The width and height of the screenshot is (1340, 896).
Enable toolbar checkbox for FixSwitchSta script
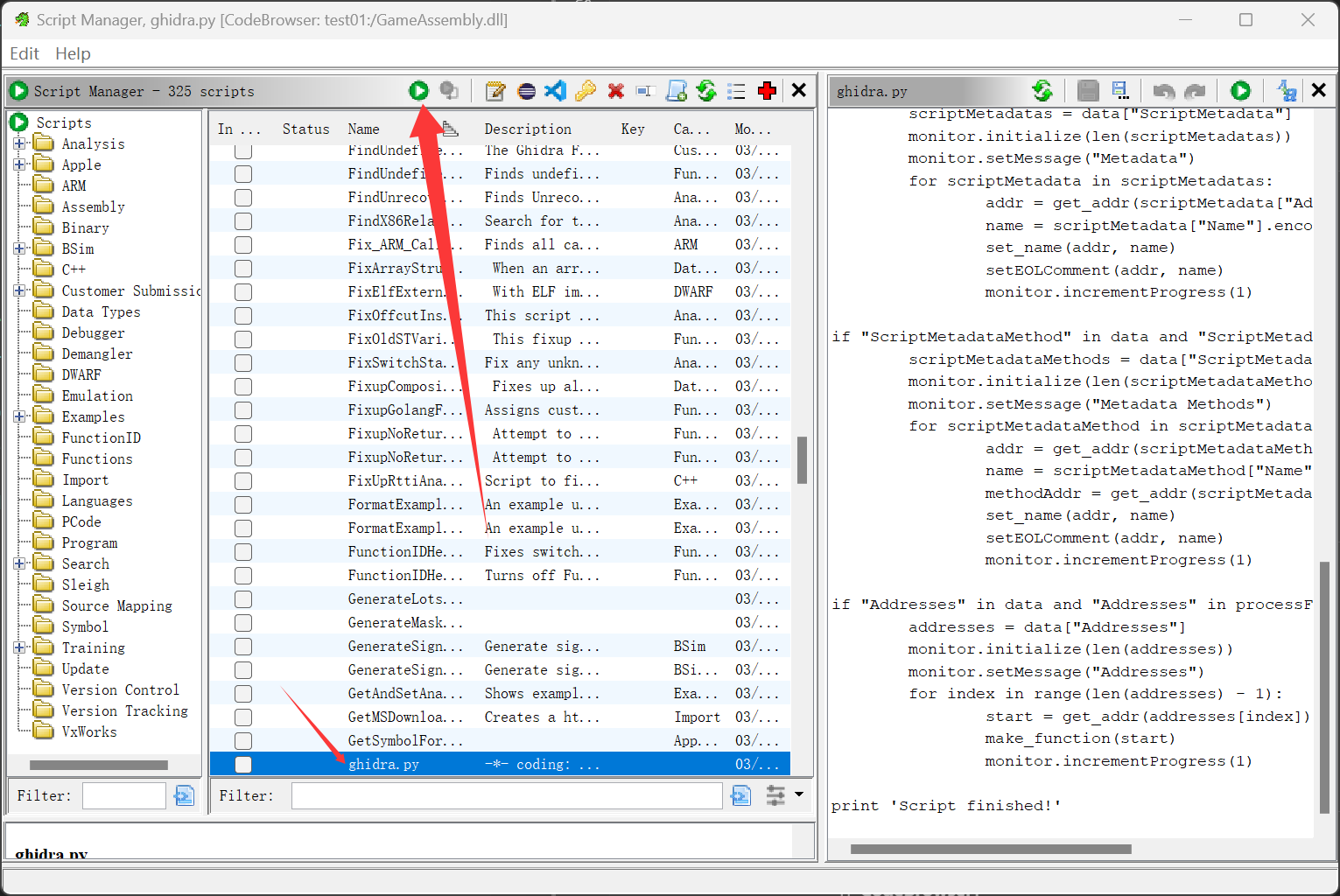point(243,363)
